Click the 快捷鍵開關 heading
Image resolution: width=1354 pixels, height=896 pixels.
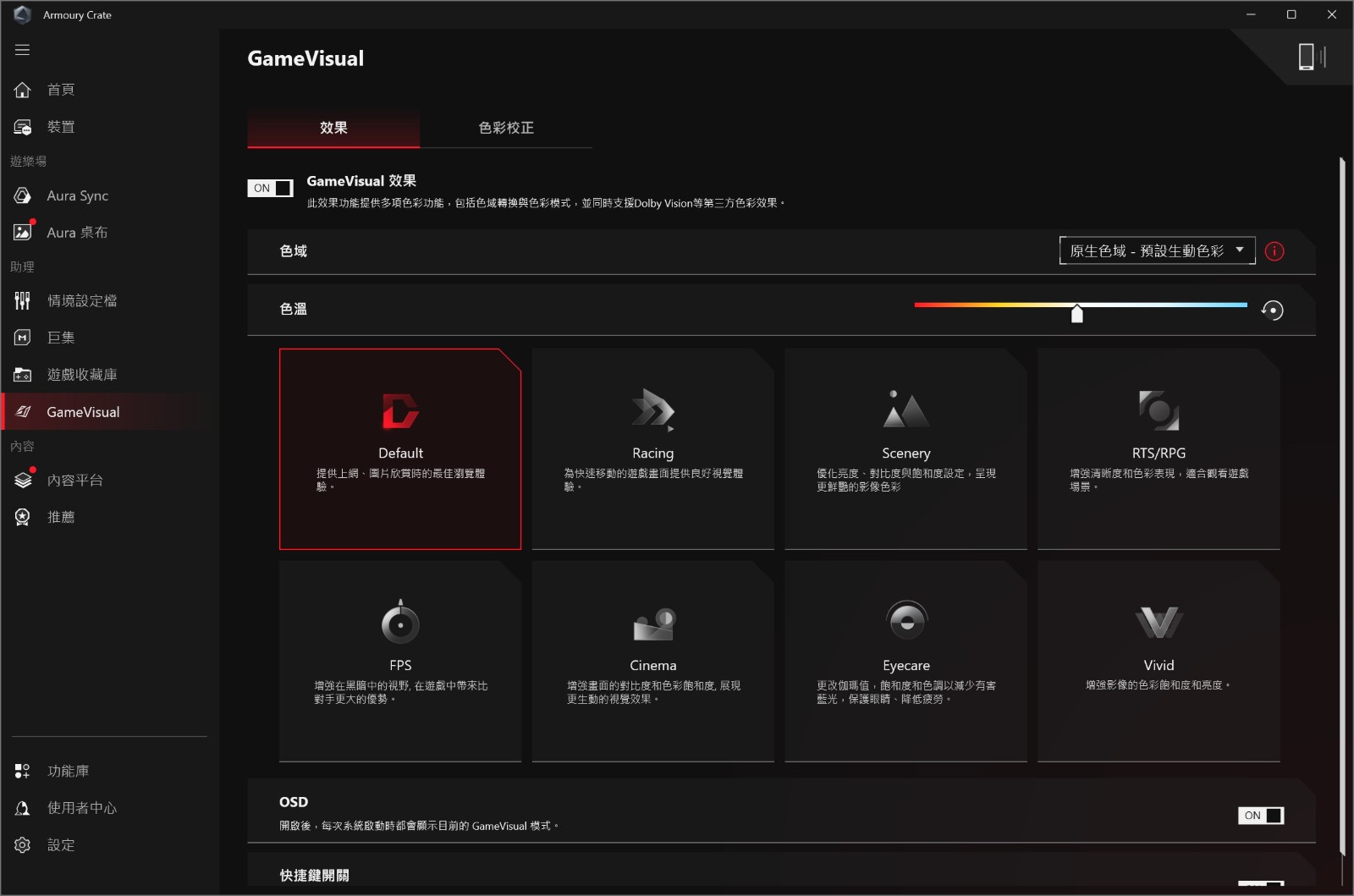314,876
